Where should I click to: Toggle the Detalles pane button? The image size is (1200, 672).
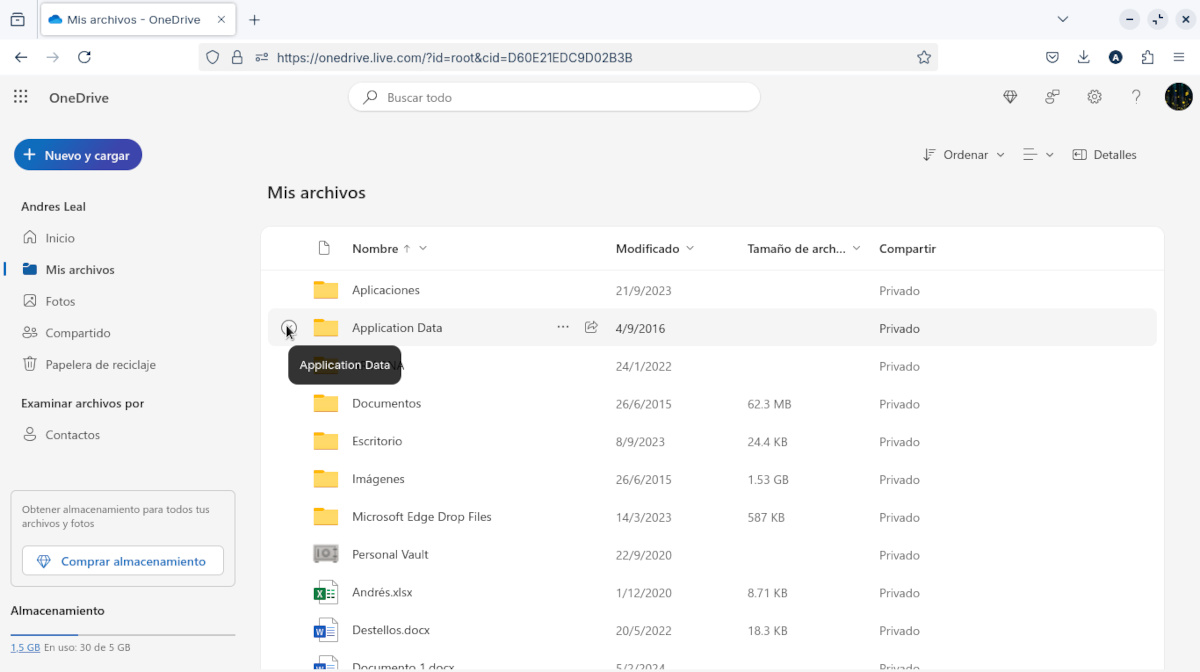pyautogui.click(x=1104, y=155)
